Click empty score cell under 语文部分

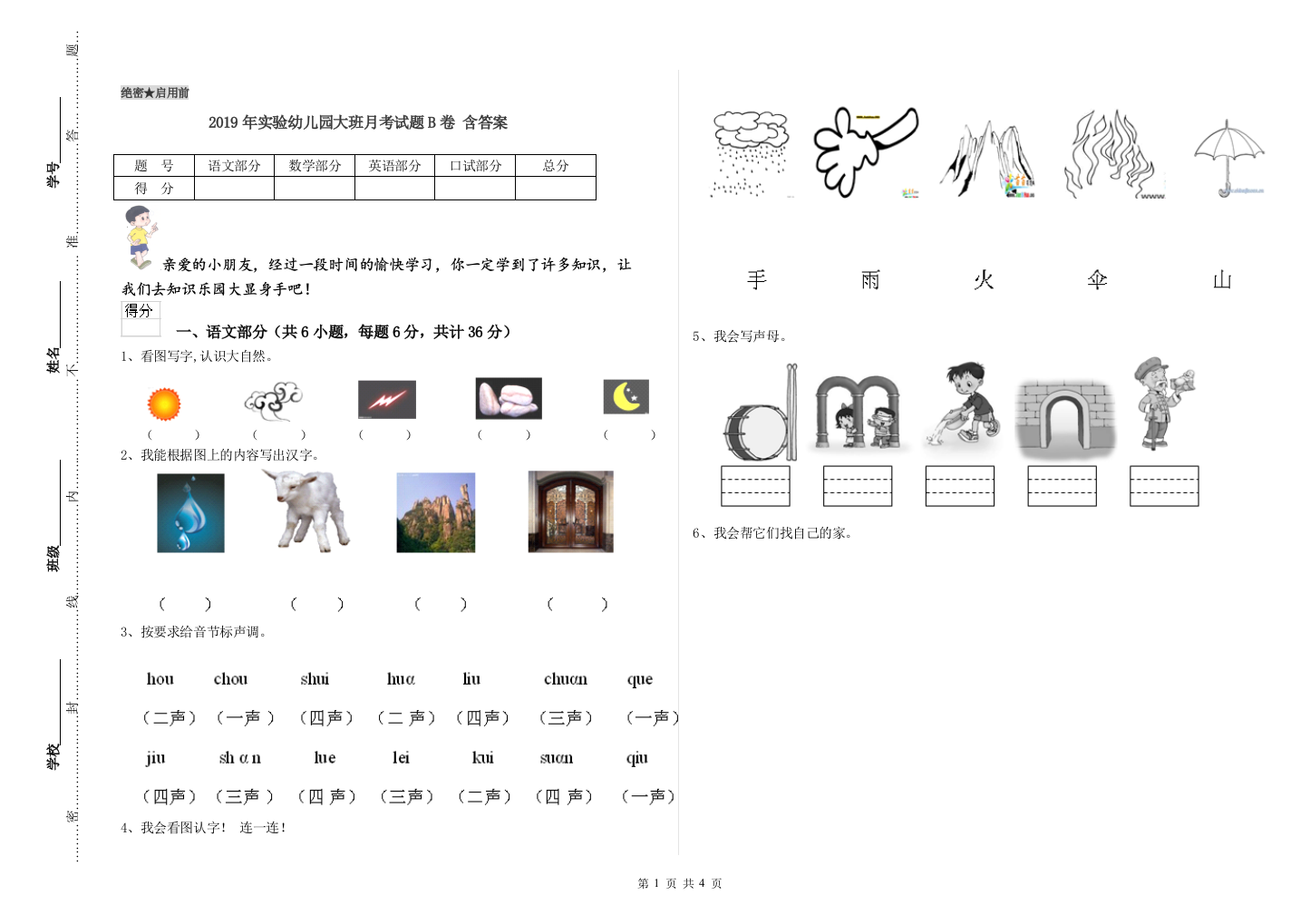[234, 189]
